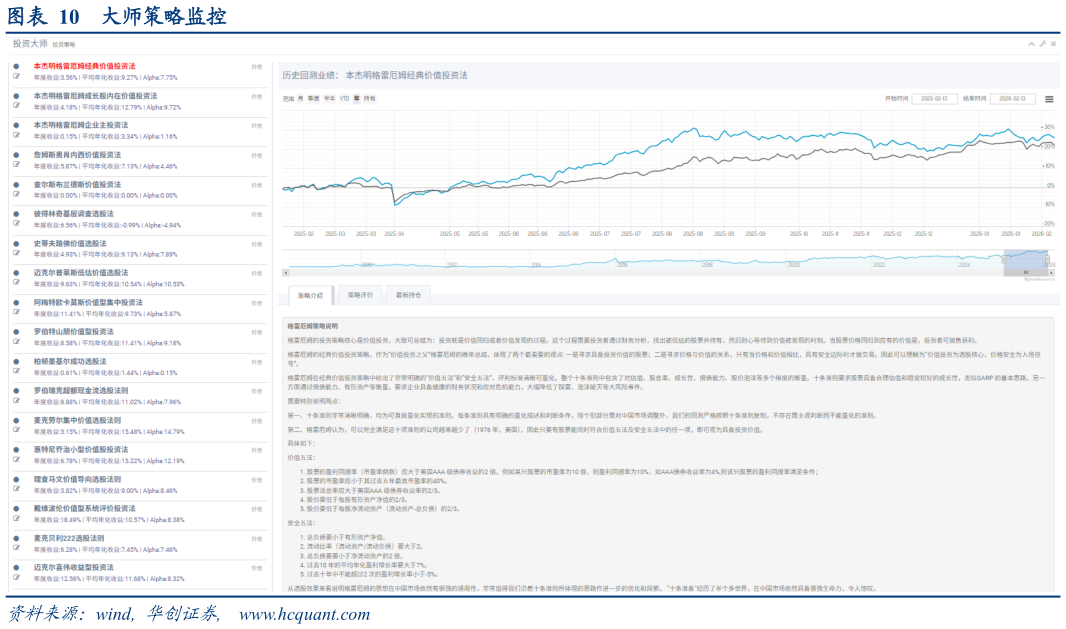Image resolution: width=1066 pixels, height=629 pixels.
Task: Switch to the 最新持仓 tab
Action: (x=408, y=295)
